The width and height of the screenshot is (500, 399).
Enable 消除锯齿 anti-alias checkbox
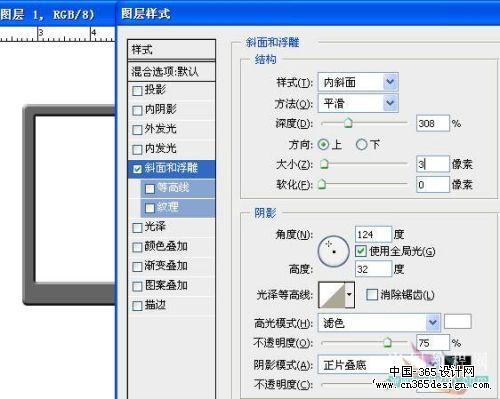coord(372,295)
